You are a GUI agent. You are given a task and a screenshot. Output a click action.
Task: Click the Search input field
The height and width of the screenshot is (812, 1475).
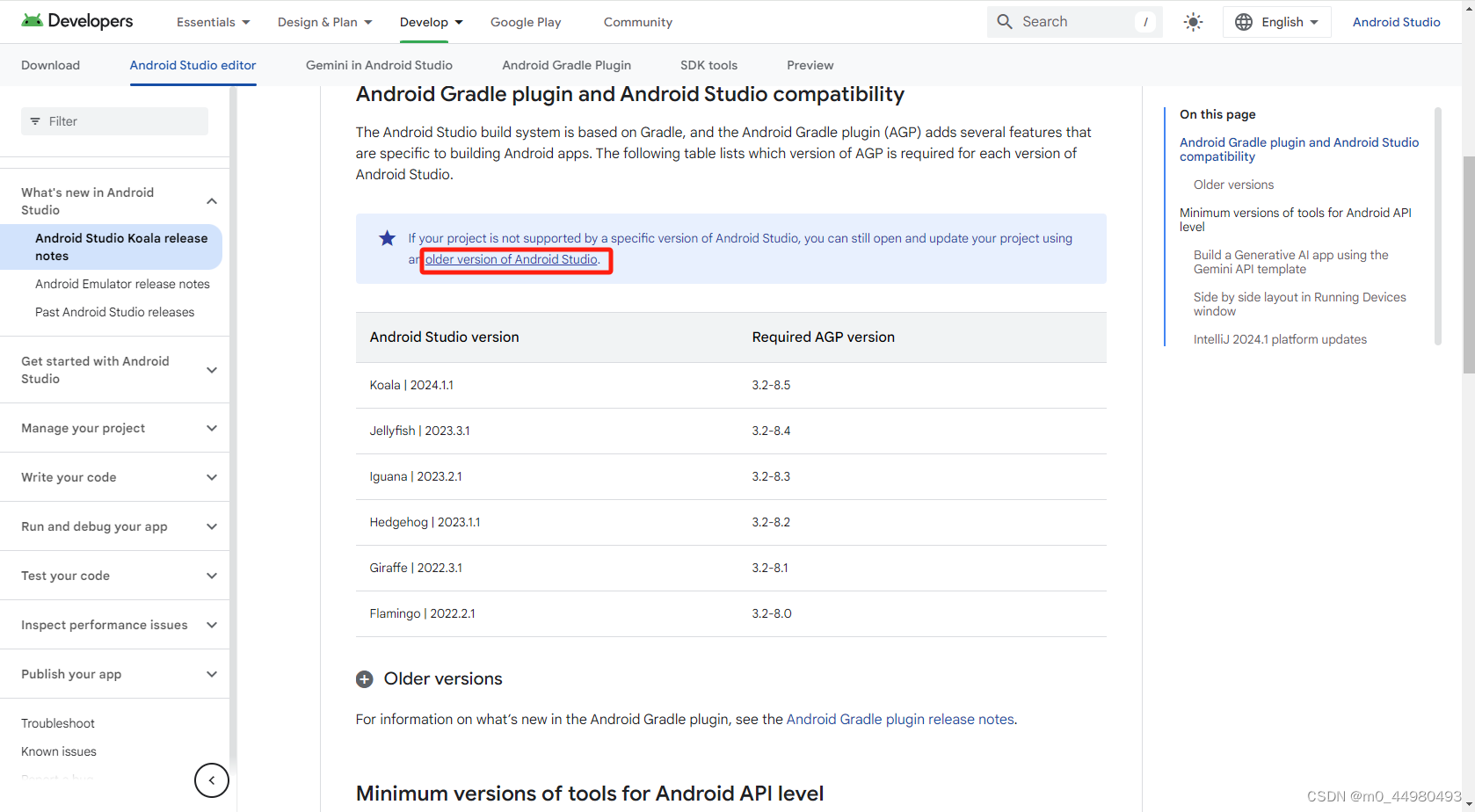[1075, 22]
